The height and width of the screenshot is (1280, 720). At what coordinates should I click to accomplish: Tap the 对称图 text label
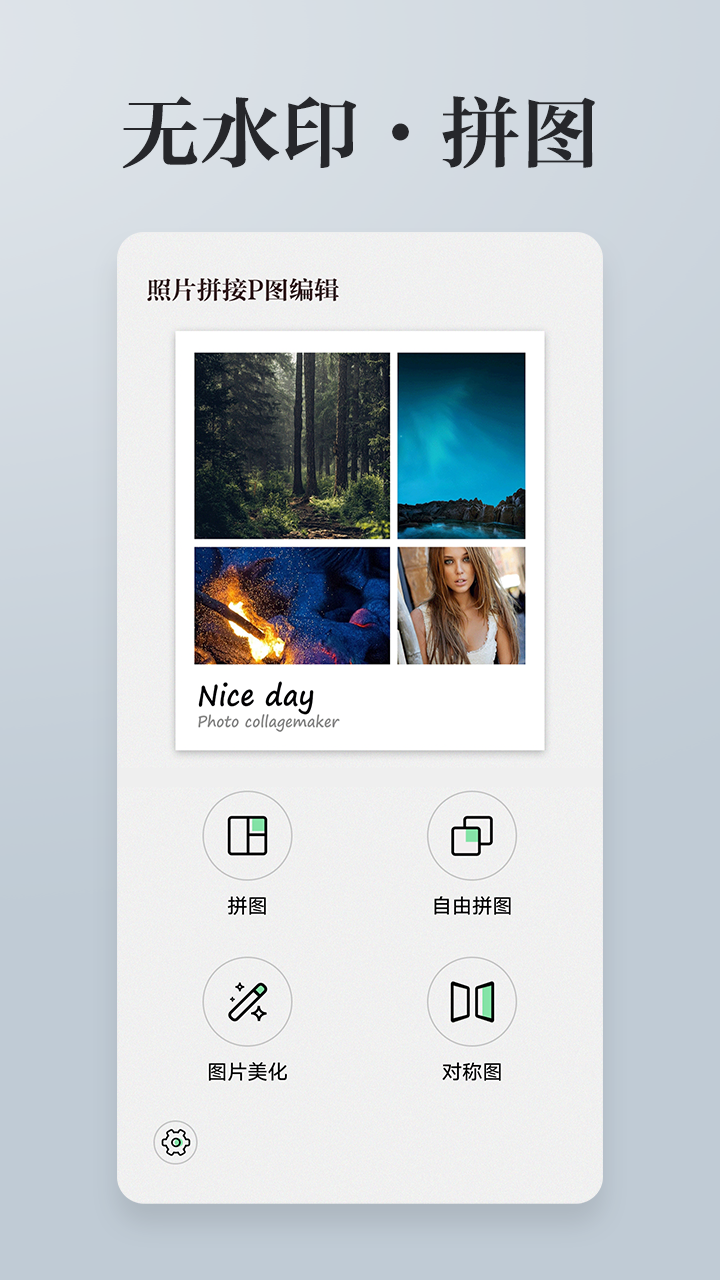tap(472, 1072)
